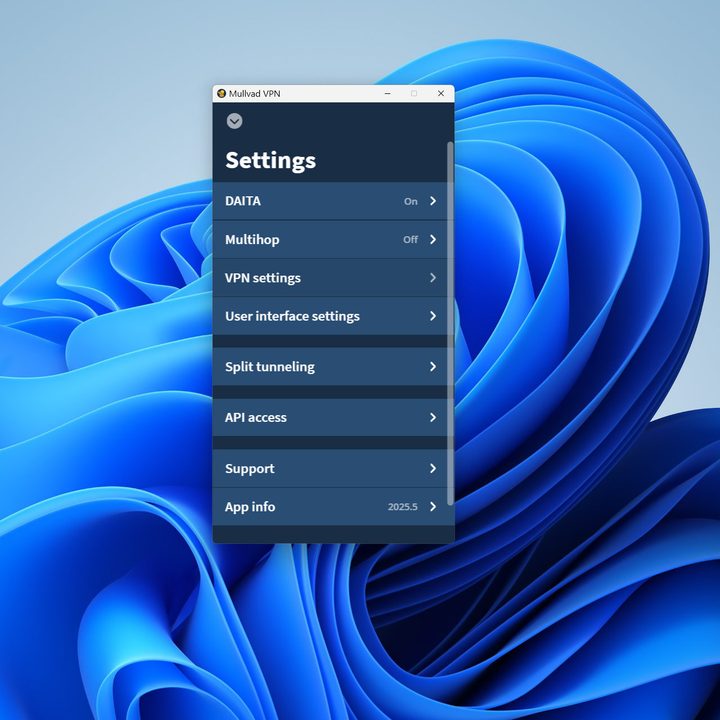Image resolution: width=720 pixels, height=720 pixels.
Task: Click the round back arrow above Settings
Action: click(x=234, y=121)
